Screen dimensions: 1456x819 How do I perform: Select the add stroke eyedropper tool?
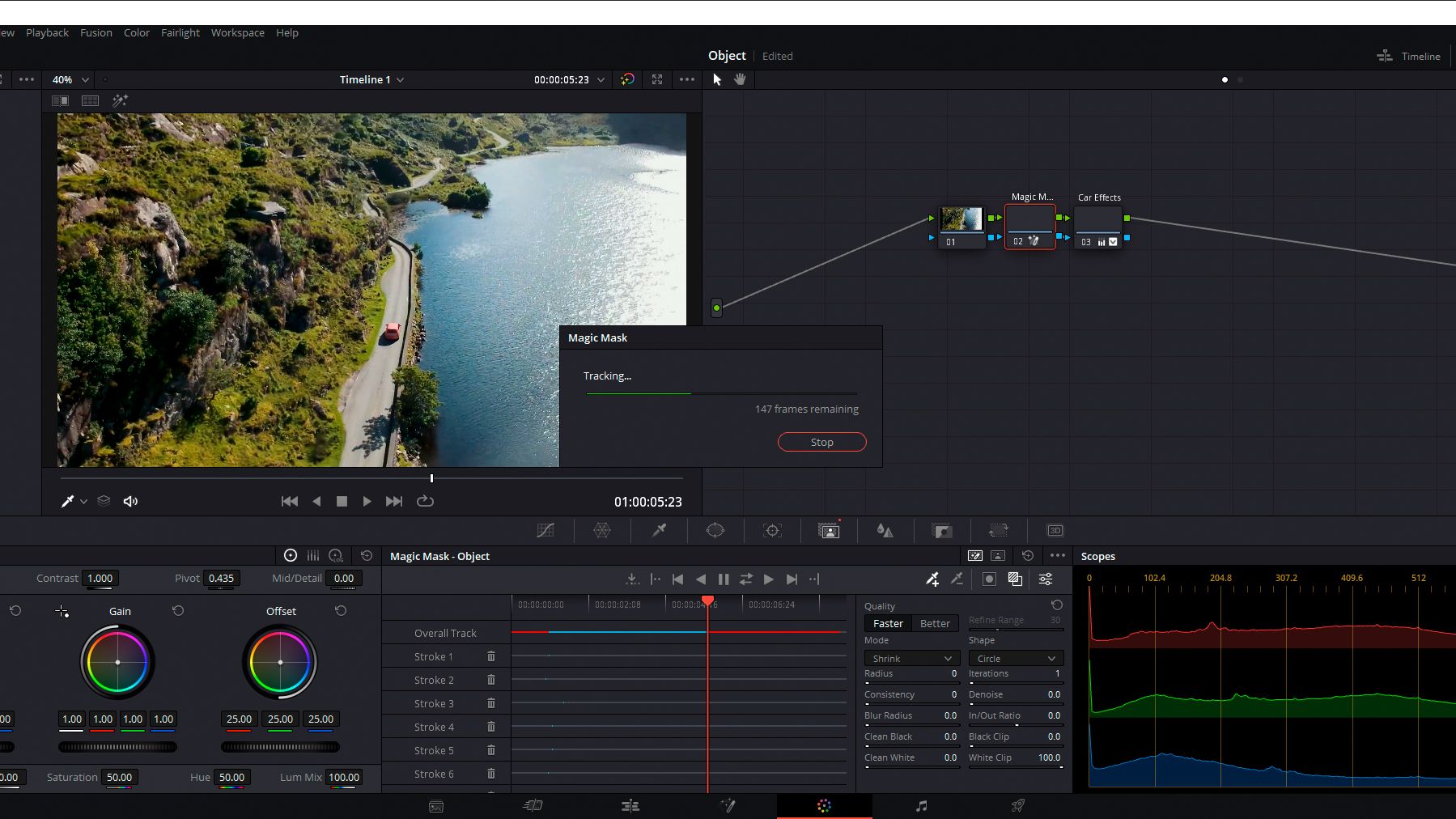932,579
